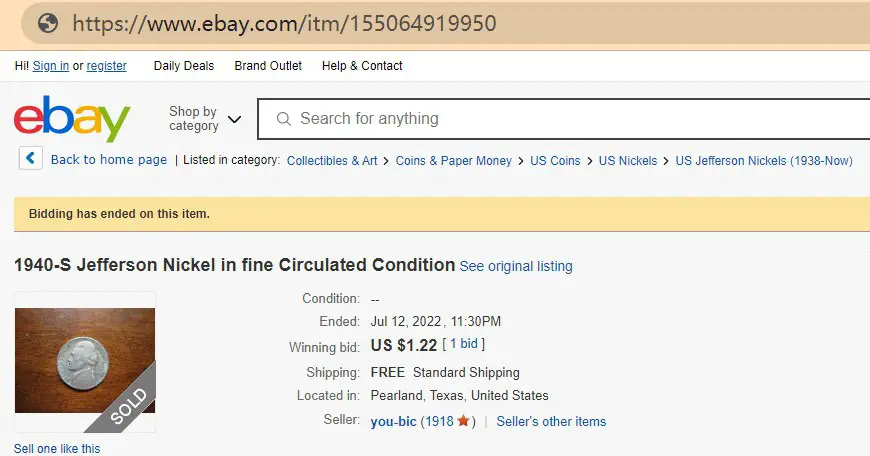
Task: Click the register link
Action: [x=107, y=66]
